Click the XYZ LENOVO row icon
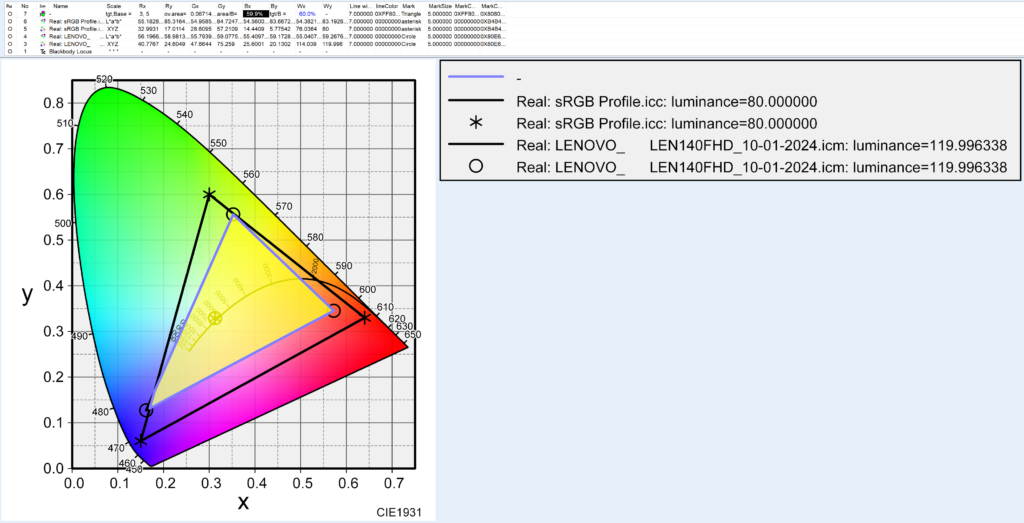 tap(42, 44)
